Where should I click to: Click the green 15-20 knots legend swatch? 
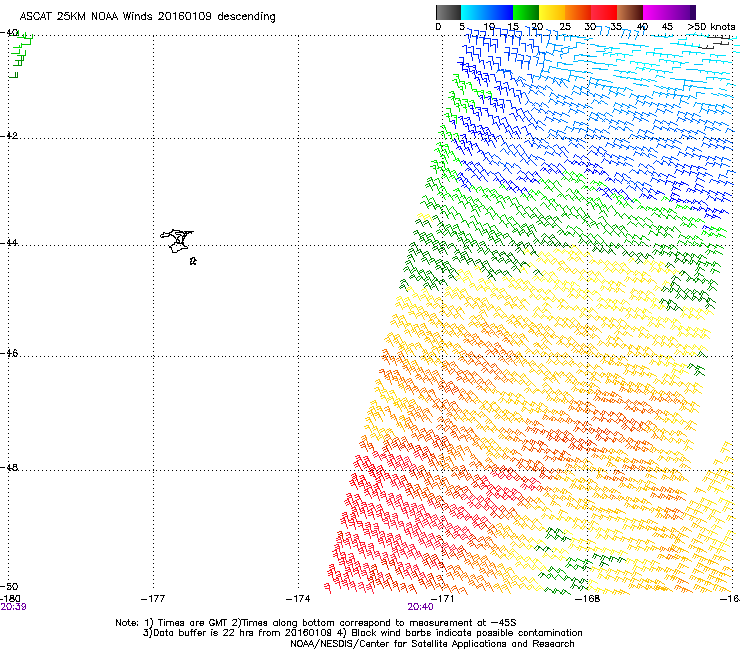point(526,12)
